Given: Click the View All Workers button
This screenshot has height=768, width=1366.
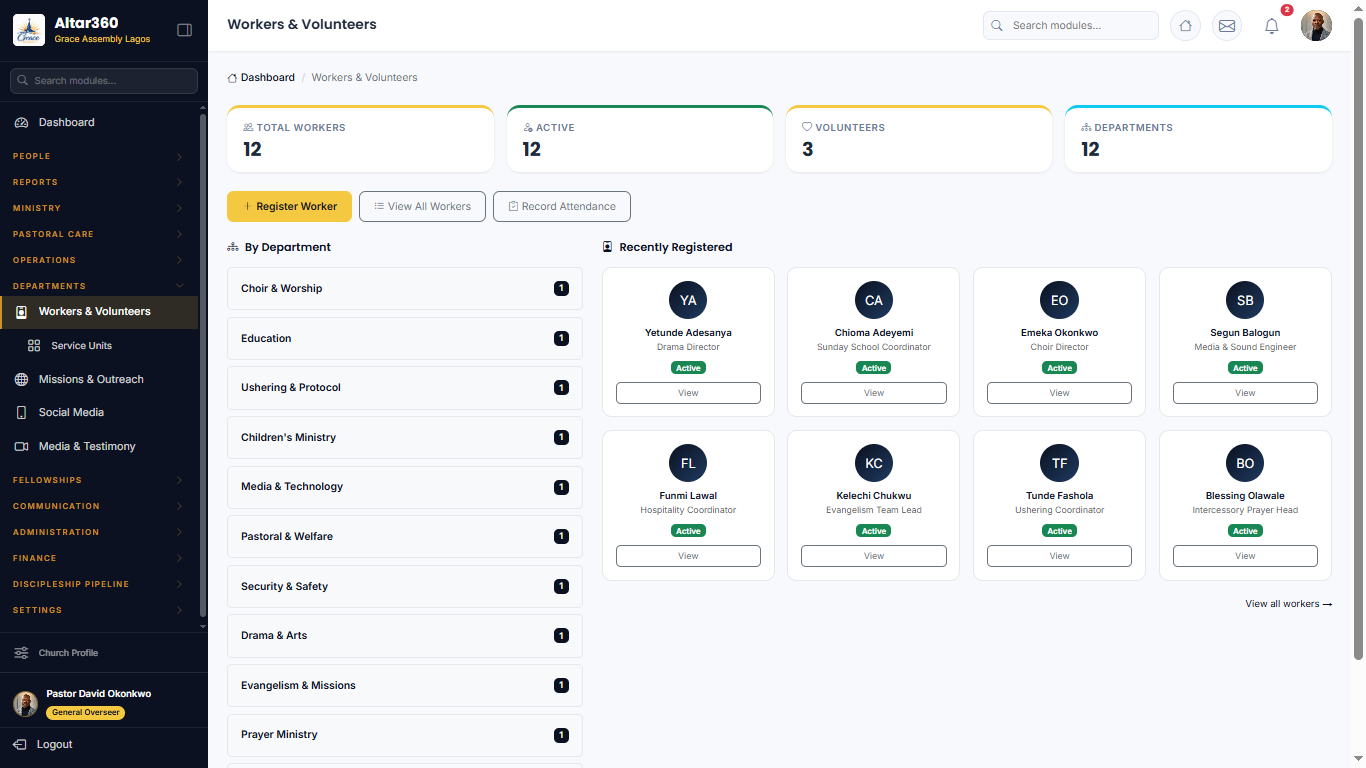Looking at the screenshot, I should (x=422, y=206).
